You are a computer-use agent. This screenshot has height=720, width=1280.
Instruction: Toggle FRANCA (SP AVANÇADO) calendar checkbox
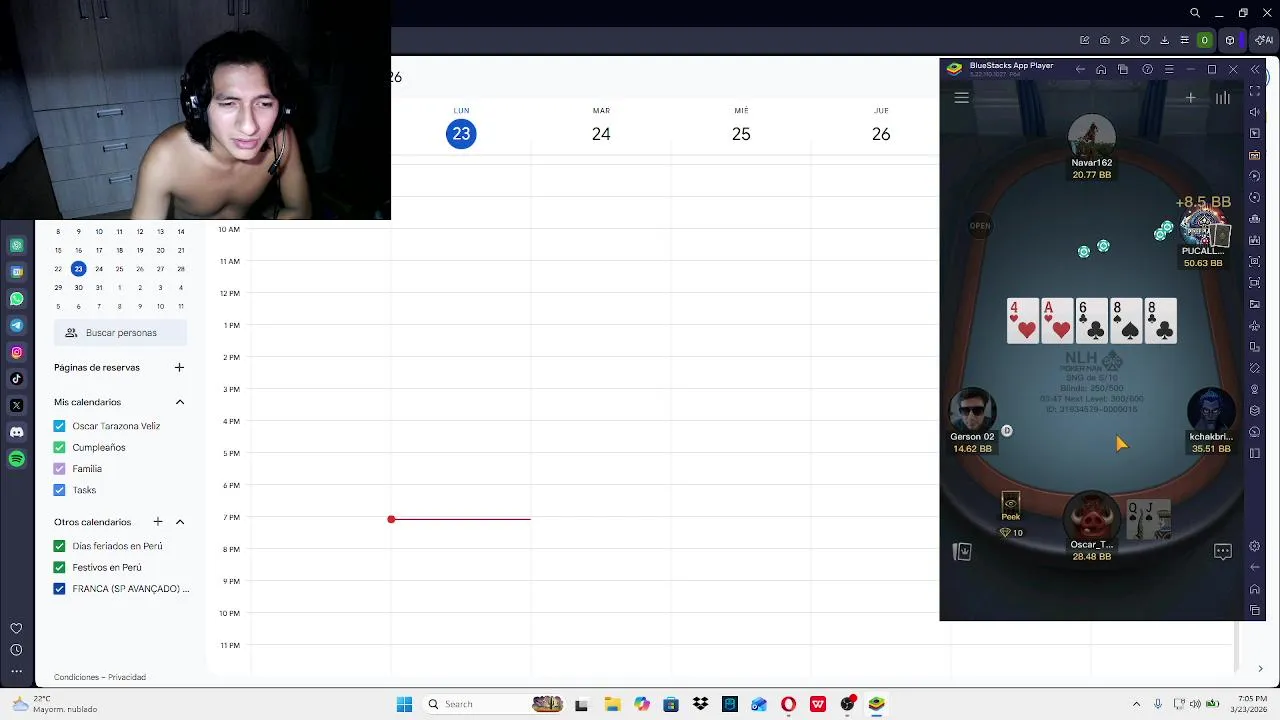tap(59, 589)
